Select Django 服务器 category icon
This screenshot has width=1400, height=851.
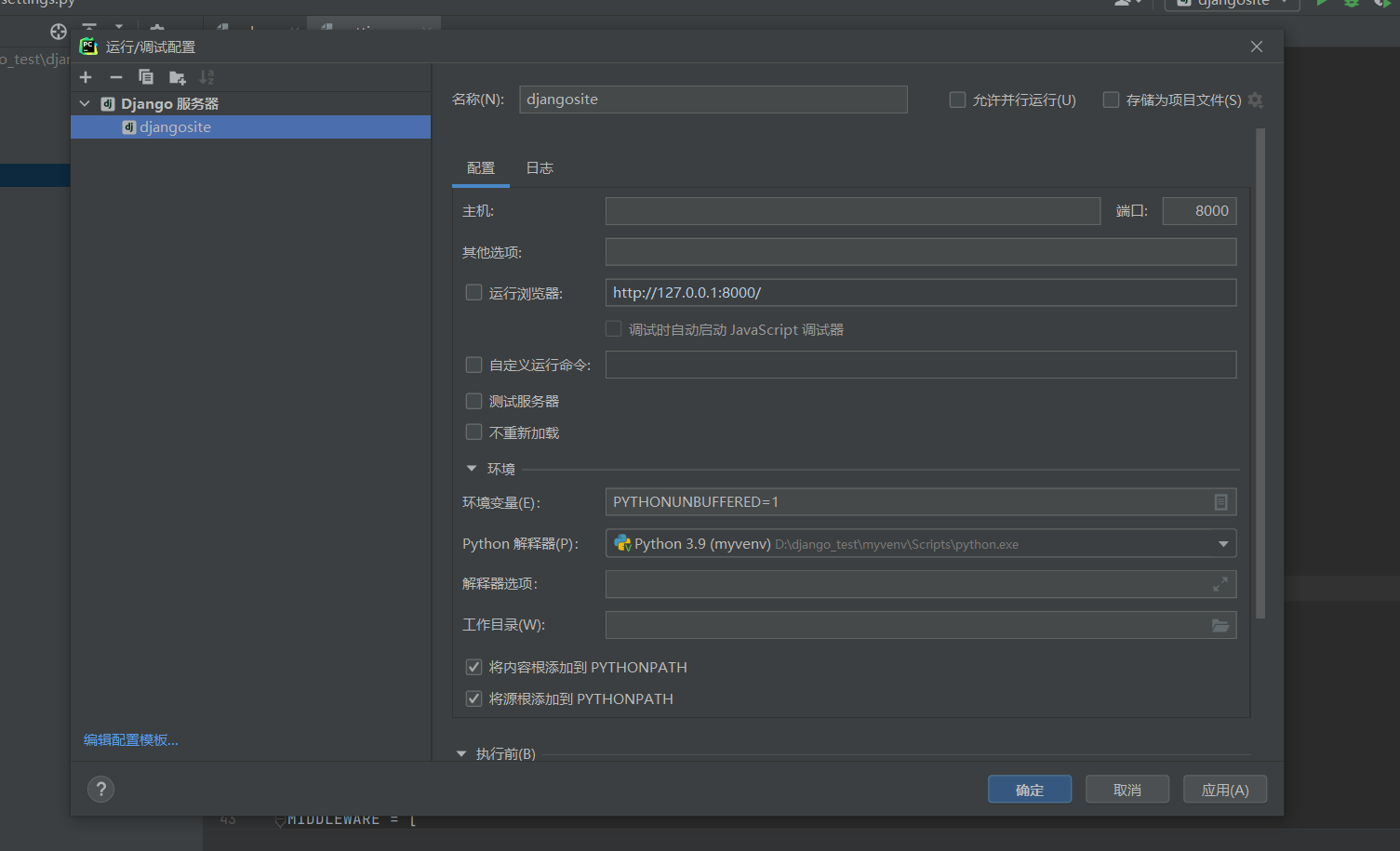[108, 104]
